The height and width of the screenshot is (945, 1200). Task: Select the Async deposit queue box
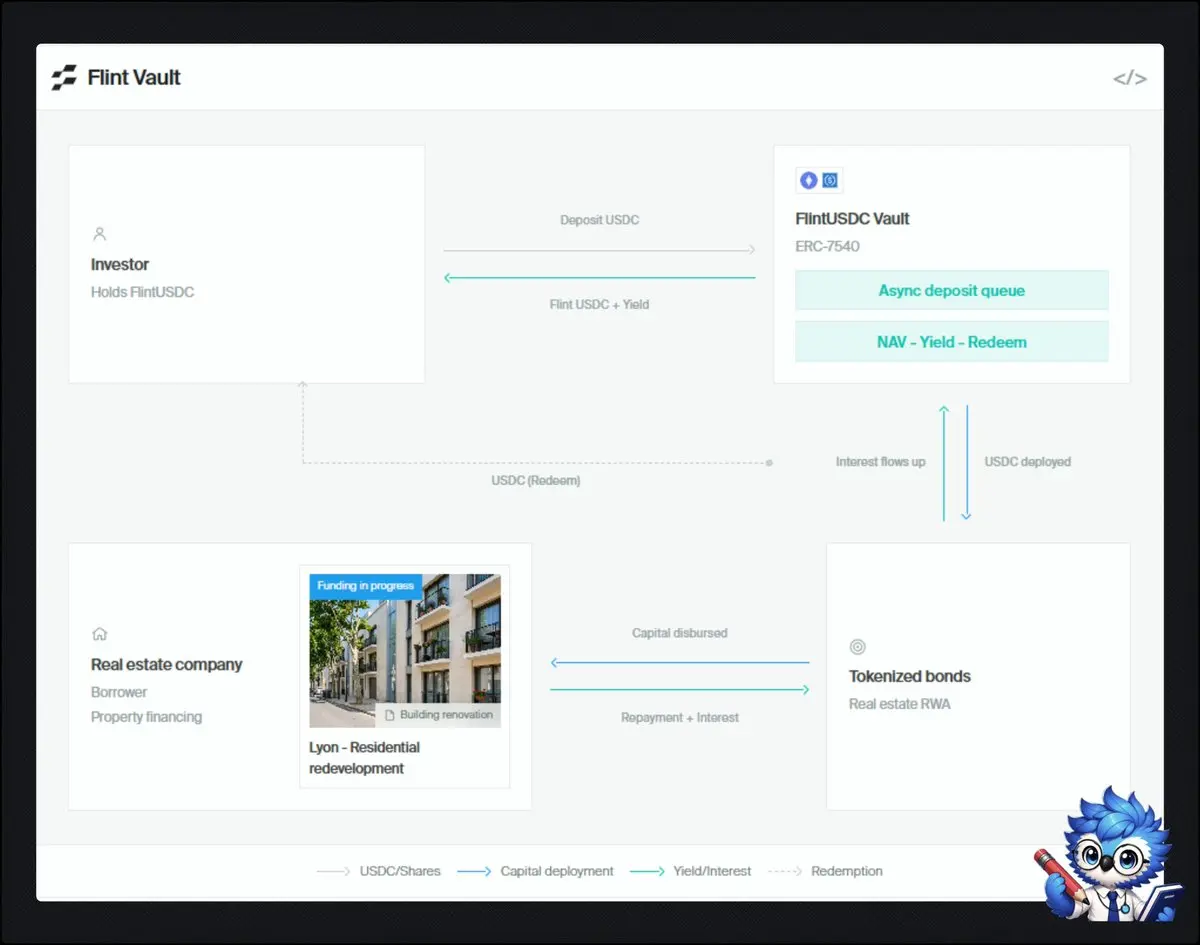pyautogui.click(x=951, y=291)
